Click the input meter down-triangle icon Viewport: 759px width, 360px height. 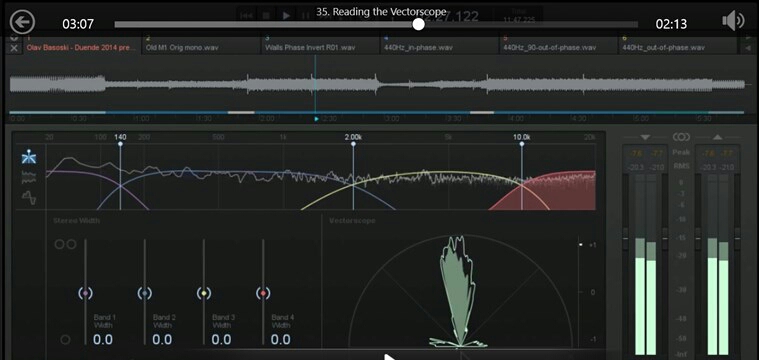[x=645, y=138]
